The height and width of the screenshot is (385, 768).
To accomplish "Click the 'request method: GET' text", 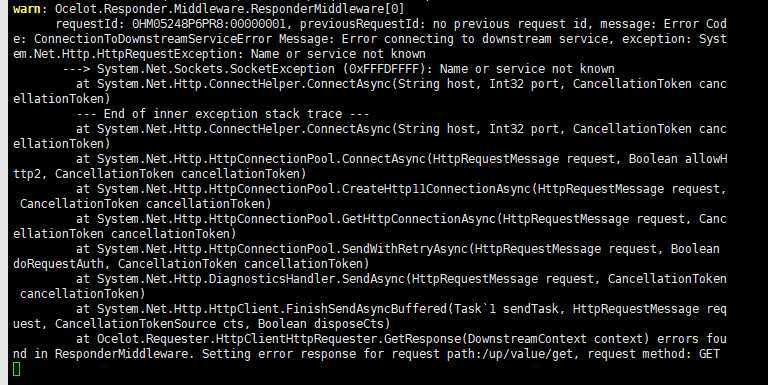I will pos(654,354).
